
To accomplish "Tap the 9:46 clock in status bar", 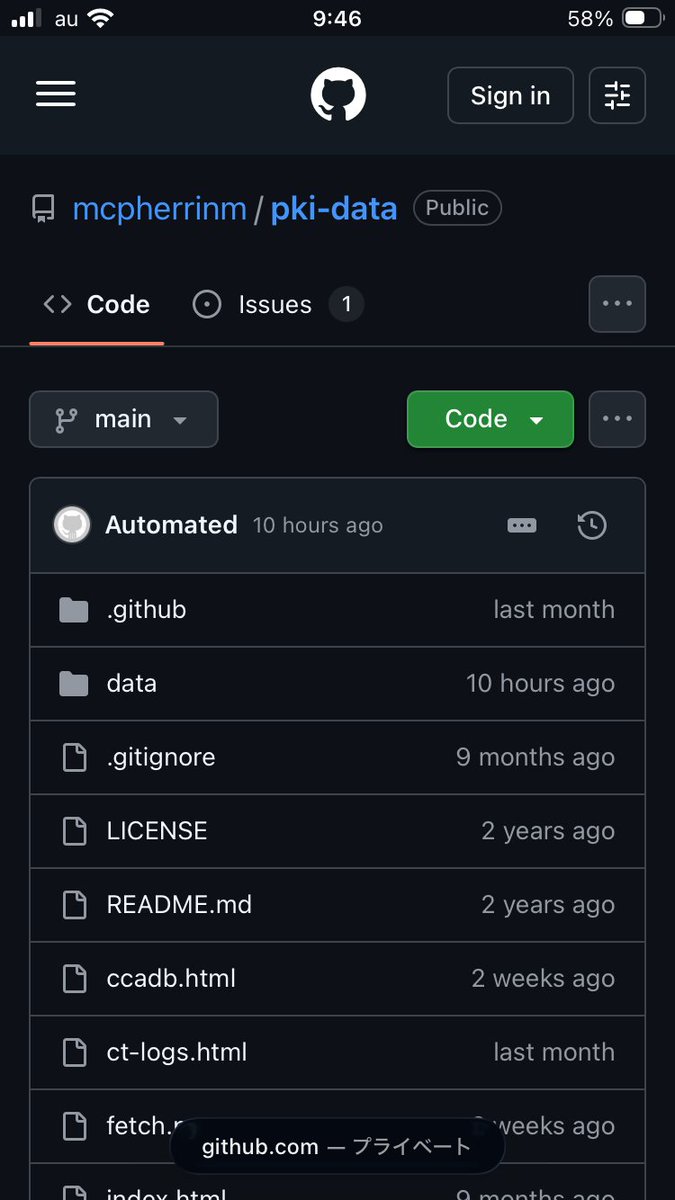I will [x=337, y=18].
